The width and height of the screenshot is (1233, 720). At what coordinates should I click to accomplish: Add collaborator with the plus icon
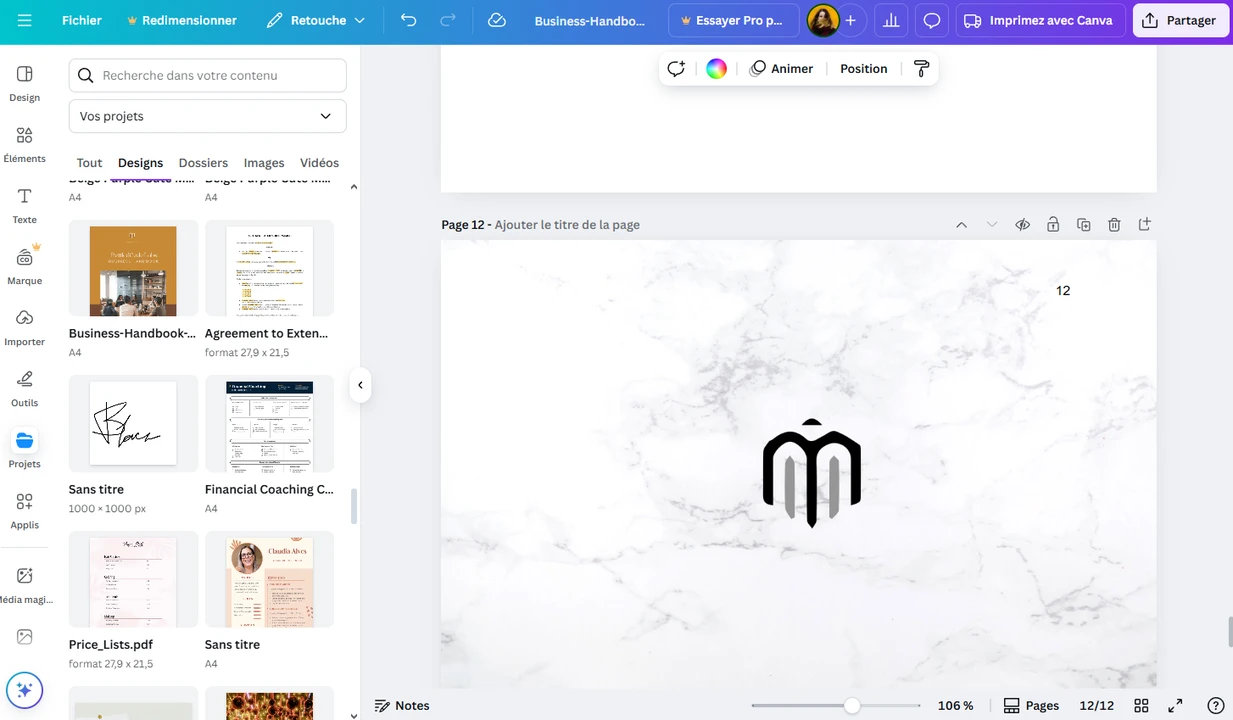pos(851,20)
